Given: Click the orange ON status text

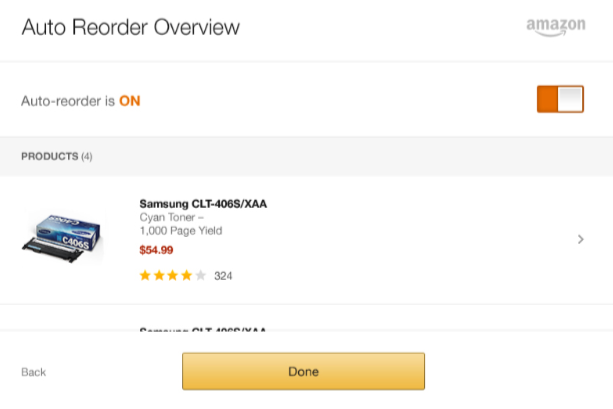Looking at the screenshot, I should (130, 101).
